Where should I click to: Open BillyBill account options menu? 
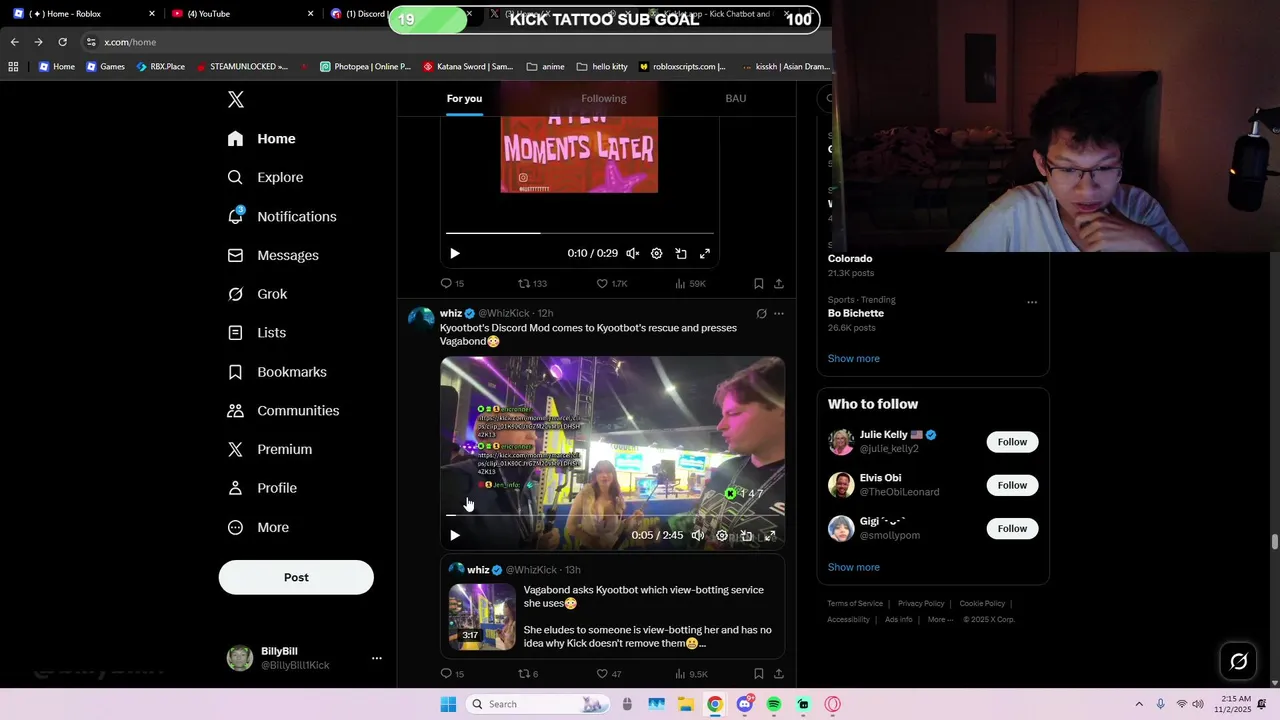(x=377, y=658)
